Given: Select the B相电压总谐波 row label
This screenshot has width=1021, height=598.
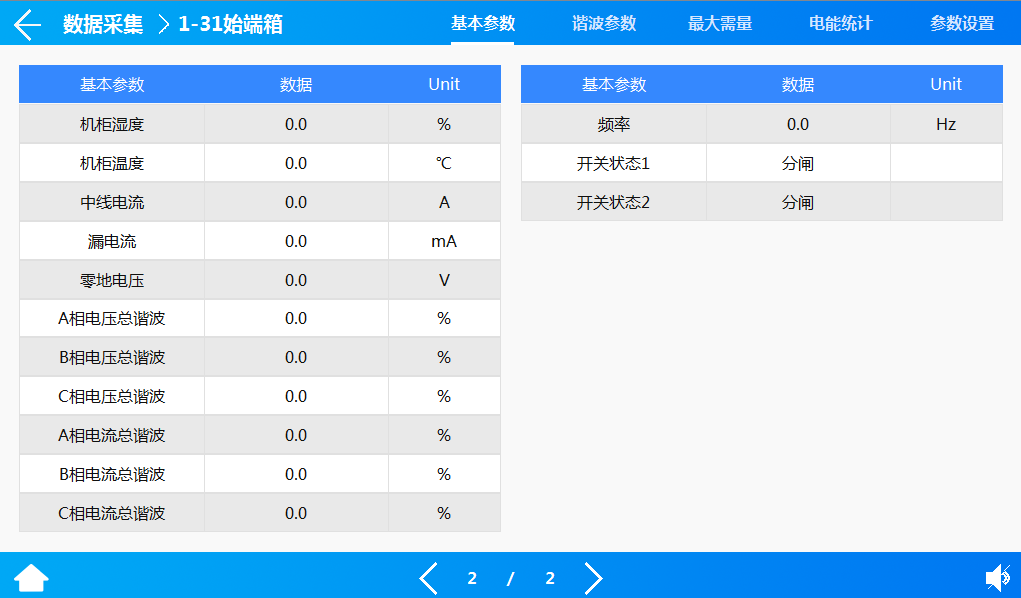Looking at the screenshot, I should [x=112, y=358].
